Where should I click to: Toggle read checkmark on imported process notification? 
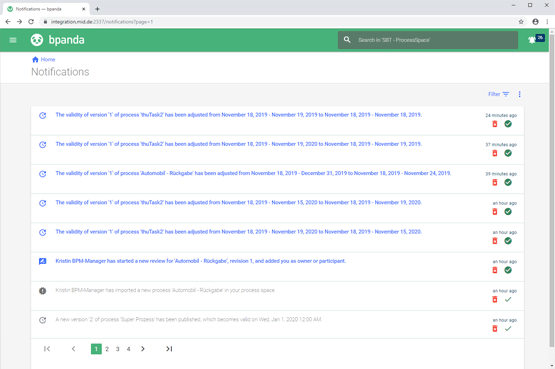[508, 300]
